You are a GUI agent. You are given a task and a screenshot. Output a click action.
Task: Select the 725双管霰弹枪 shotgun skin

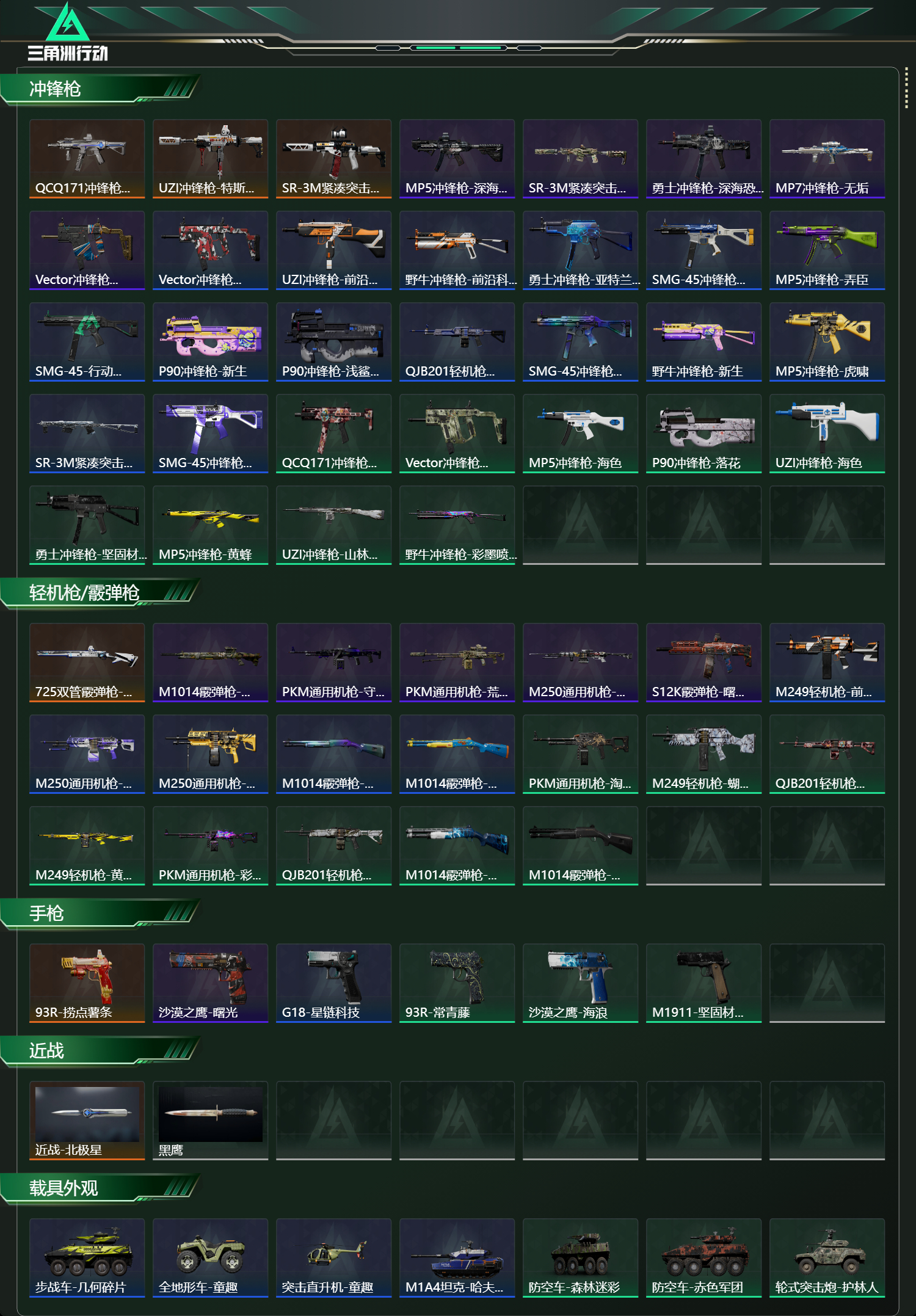pyautogui.click(x=87, y=663)
